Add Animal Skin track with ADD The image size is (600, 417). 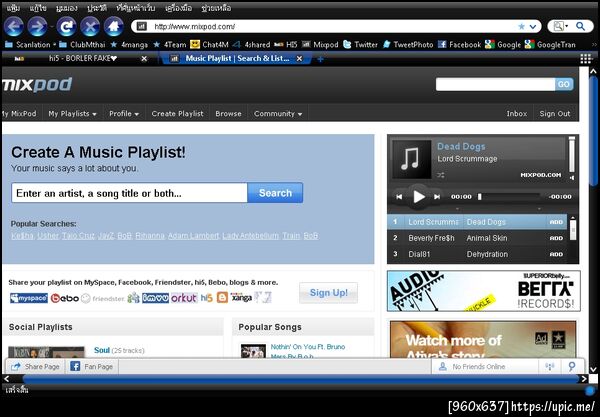click(556, 238)
